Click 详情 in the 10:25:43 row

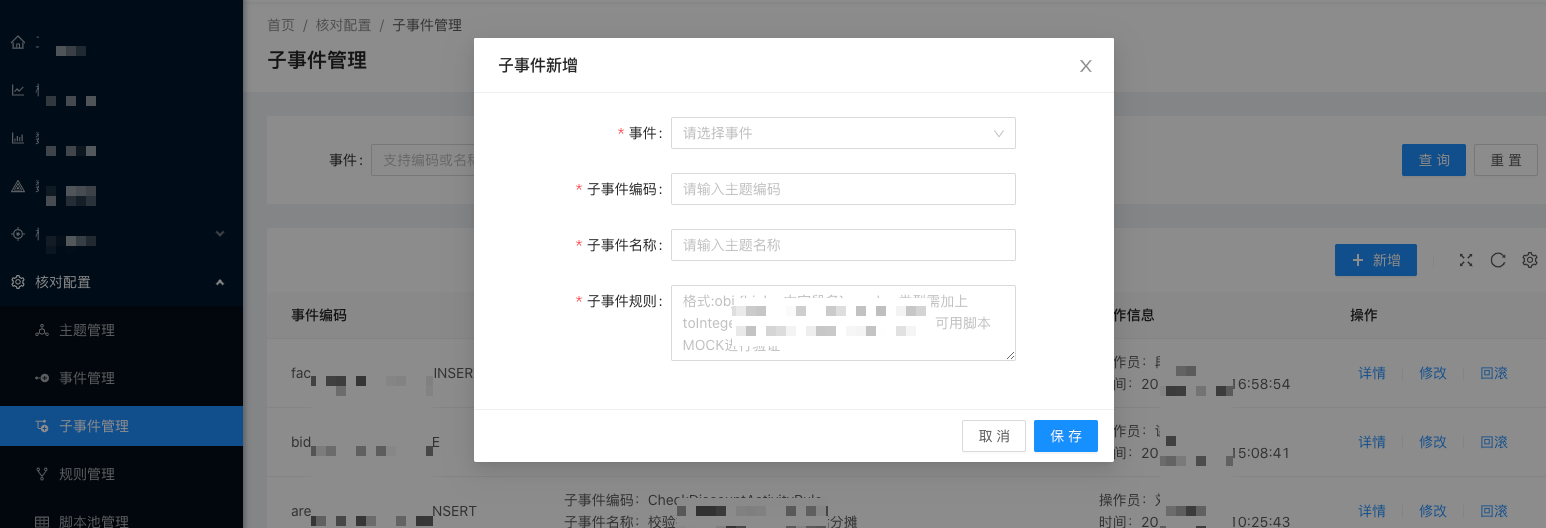pos(1372,511)
